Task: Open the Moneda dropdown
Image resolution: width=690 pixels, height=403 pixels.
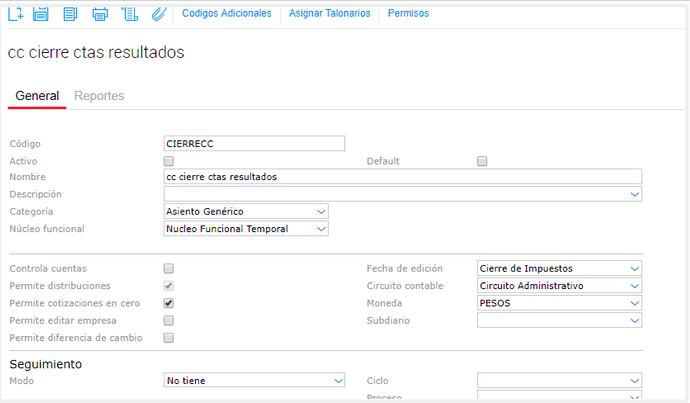Action: coord(559,303)
